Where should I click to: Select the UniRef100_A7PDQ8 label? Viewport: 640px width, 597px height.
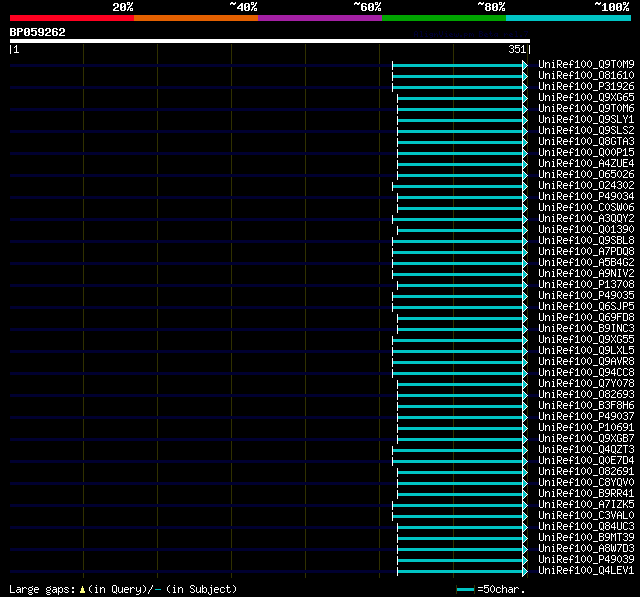[586, 252]
